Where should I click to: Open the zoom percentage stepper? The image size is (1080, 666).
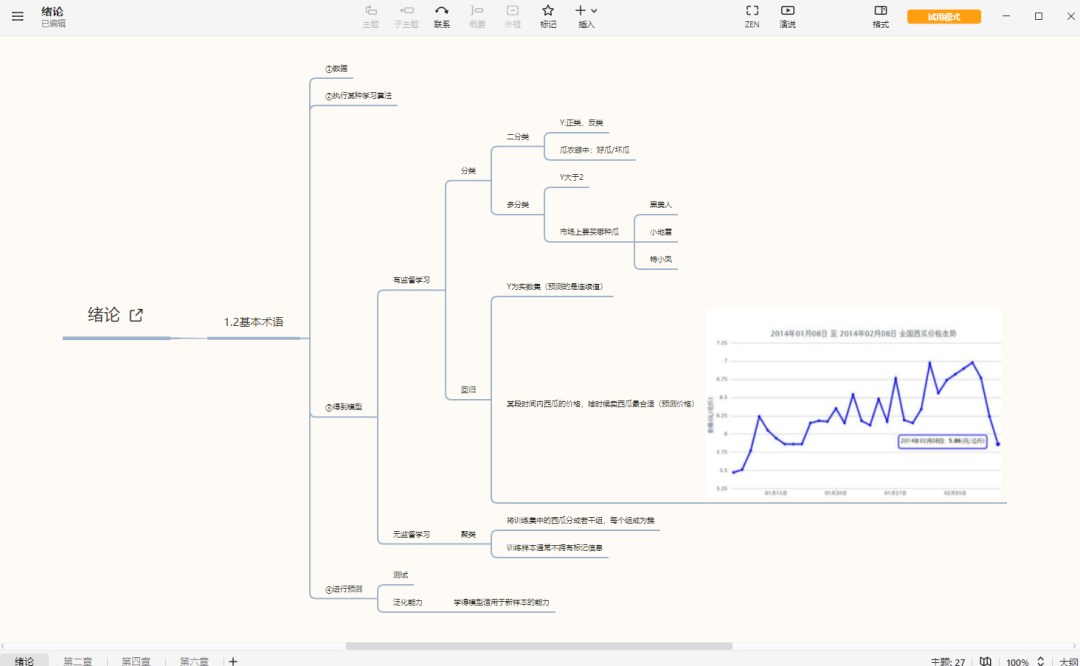(1040, 661)
